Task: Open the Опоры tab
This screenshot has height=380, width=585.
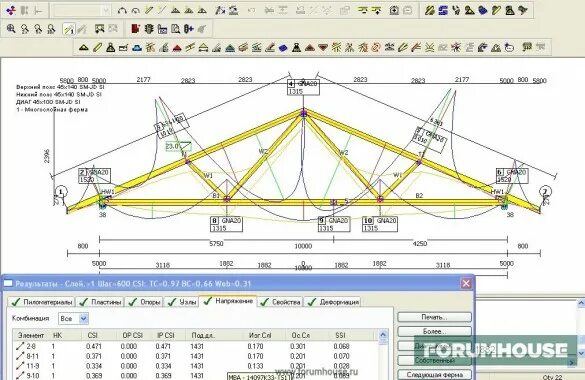Action: pyautogui.click(x=144, y=302)
